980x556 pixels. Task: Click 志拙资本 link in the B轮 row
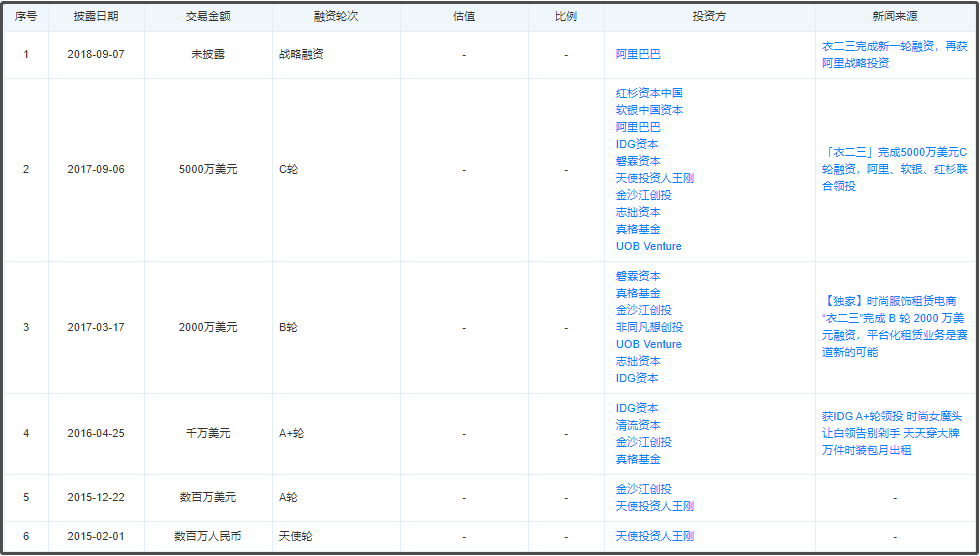pyautogui.click(x=638, y=361)
